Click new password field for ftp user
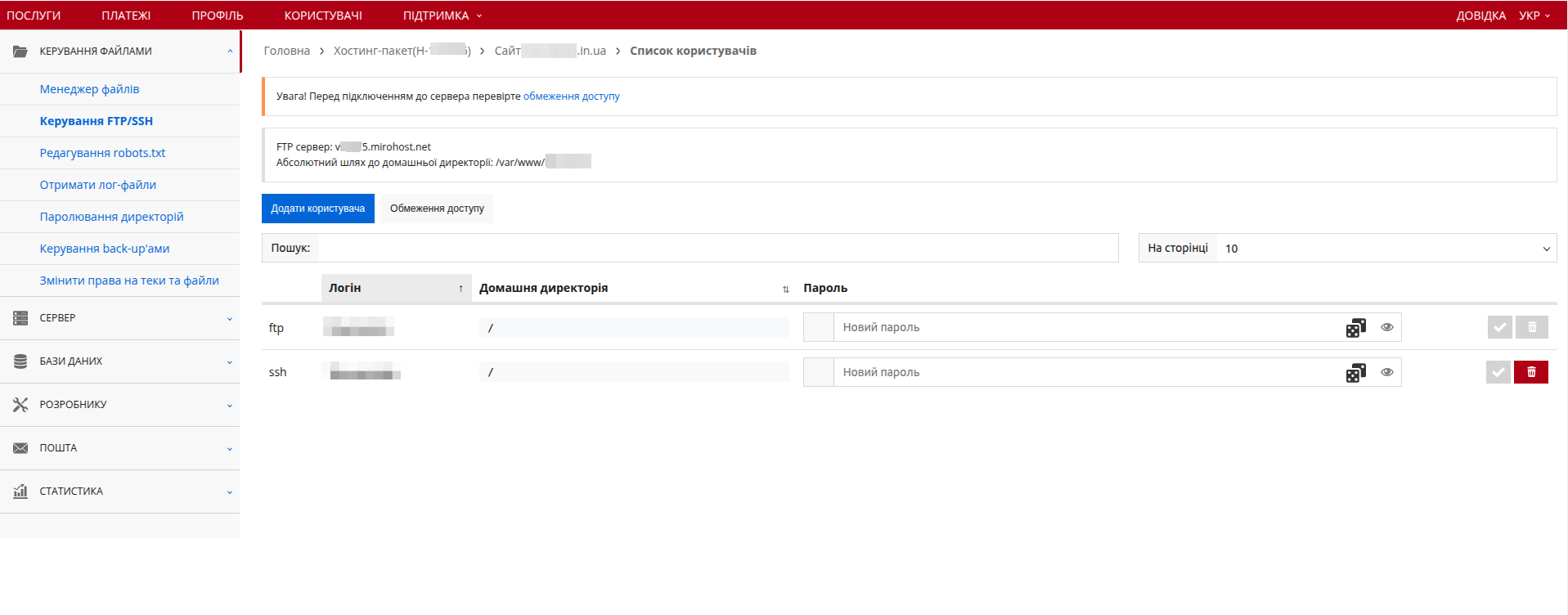 (x=1088, y=327)
